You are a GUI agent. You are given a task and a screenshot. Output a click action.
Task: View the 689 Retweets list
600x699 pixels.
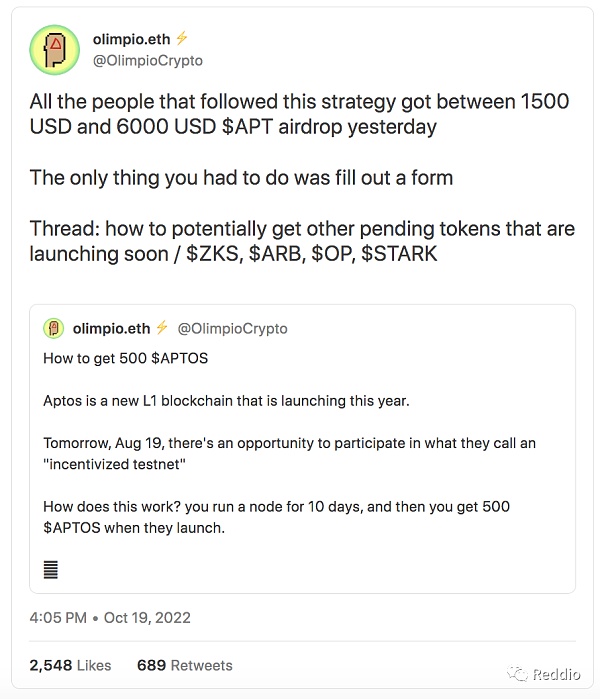(x=184, y=665)
